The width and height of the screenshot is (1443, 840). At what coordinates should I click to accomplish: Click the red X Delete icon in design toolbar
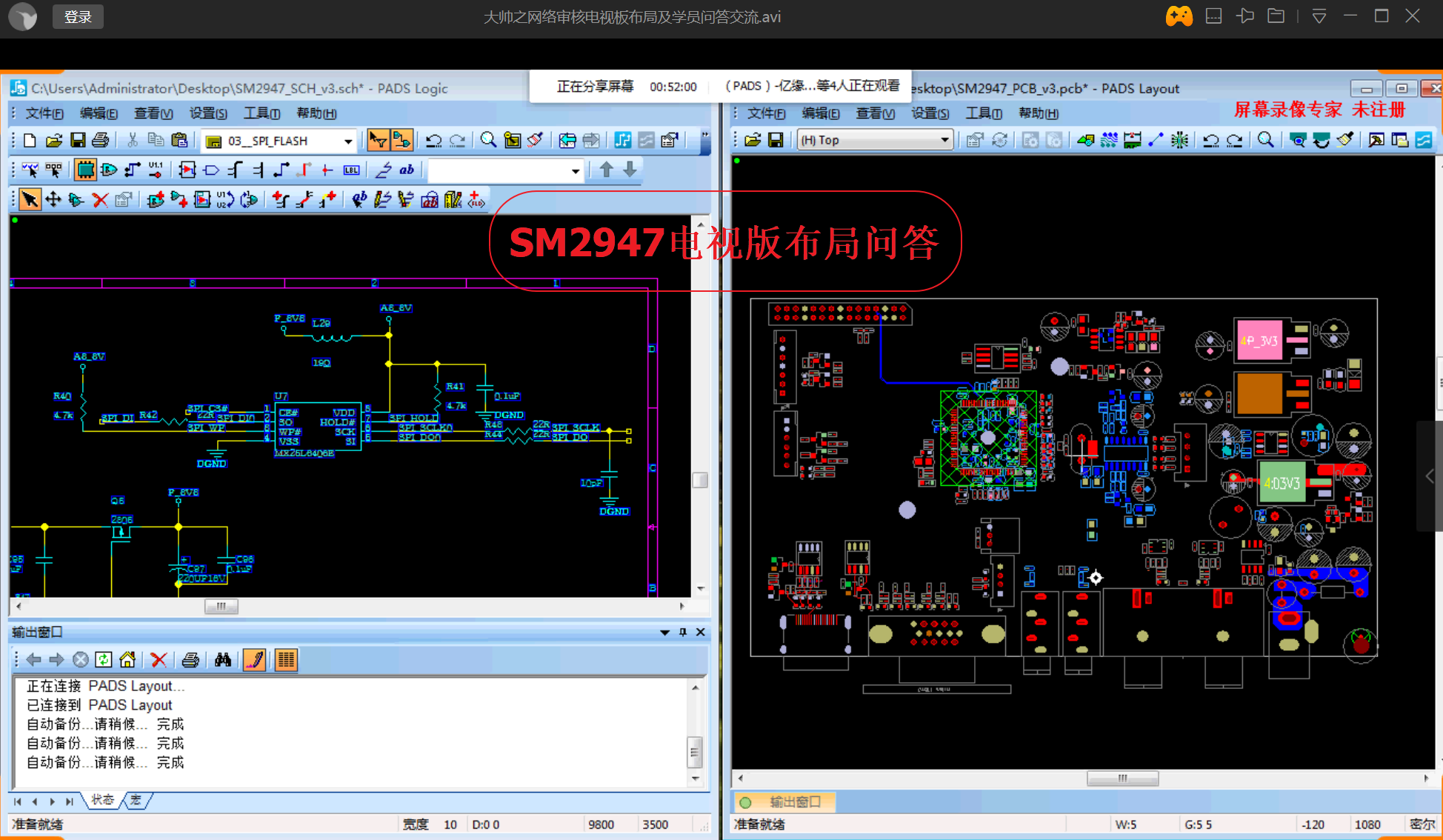[x=100, y=199]
